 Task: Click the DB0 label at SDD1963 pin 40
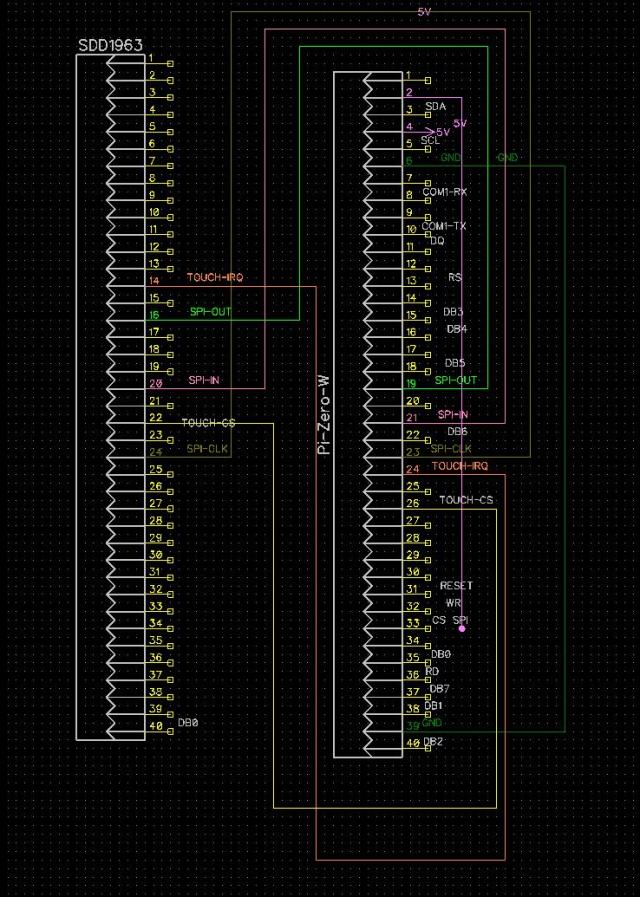tap(188, 722)
